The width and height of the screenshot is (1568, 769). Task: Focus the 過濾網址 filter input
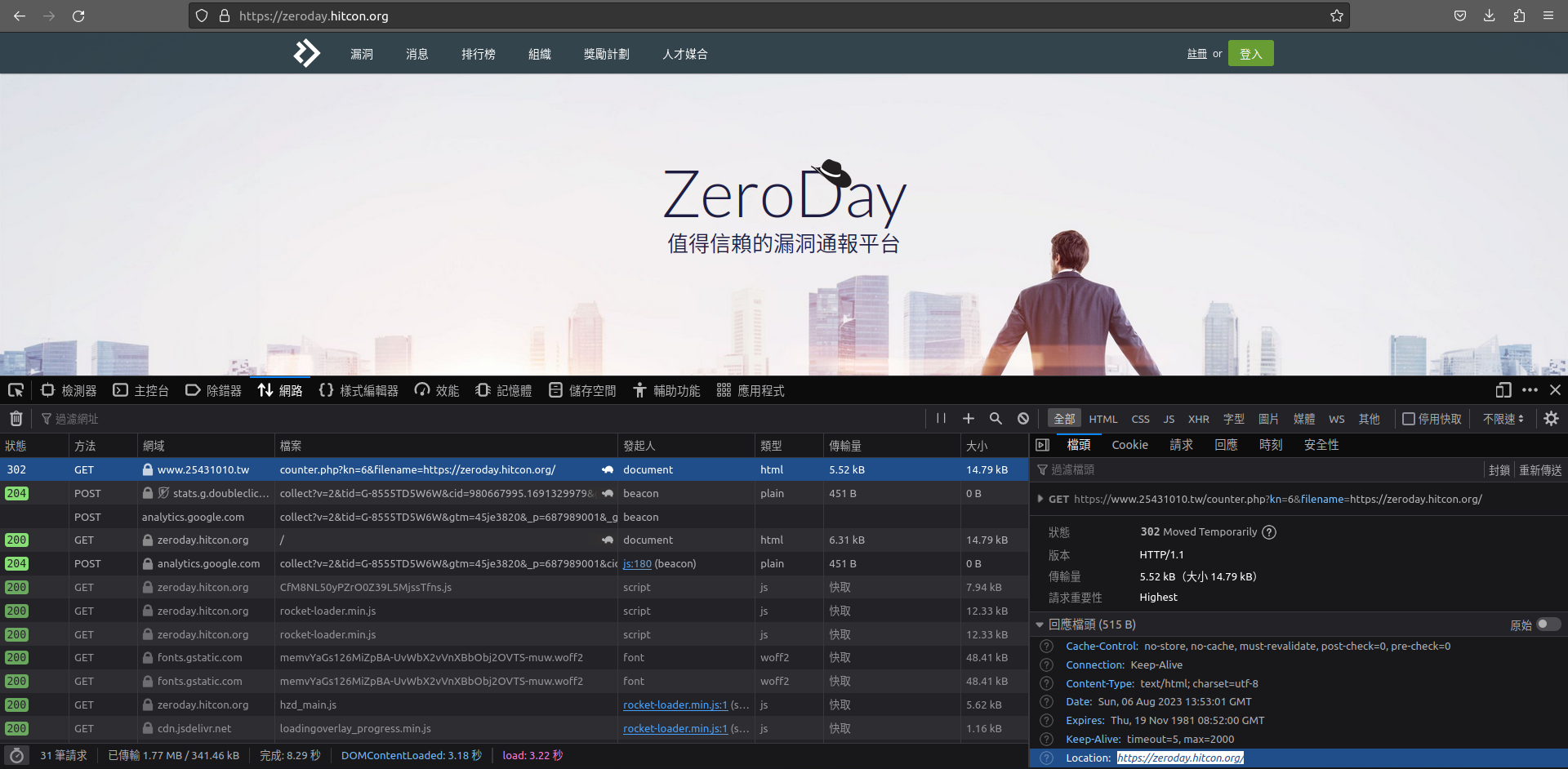pyautogui.click(x=482, y=419)
